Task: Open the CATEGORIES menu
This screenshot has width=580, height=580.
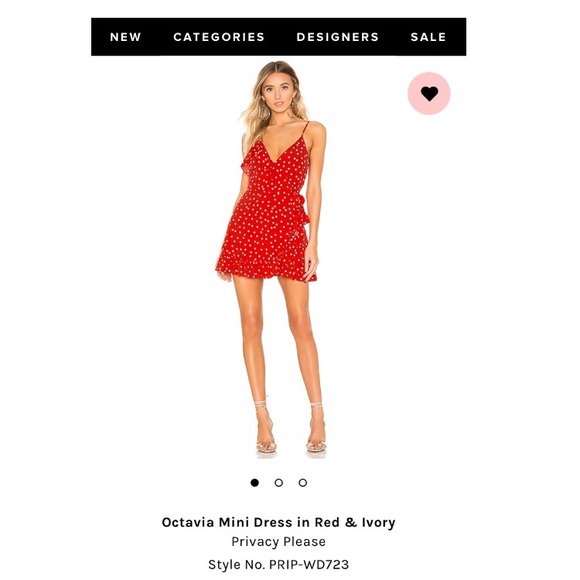Action: tap(219, 37)
